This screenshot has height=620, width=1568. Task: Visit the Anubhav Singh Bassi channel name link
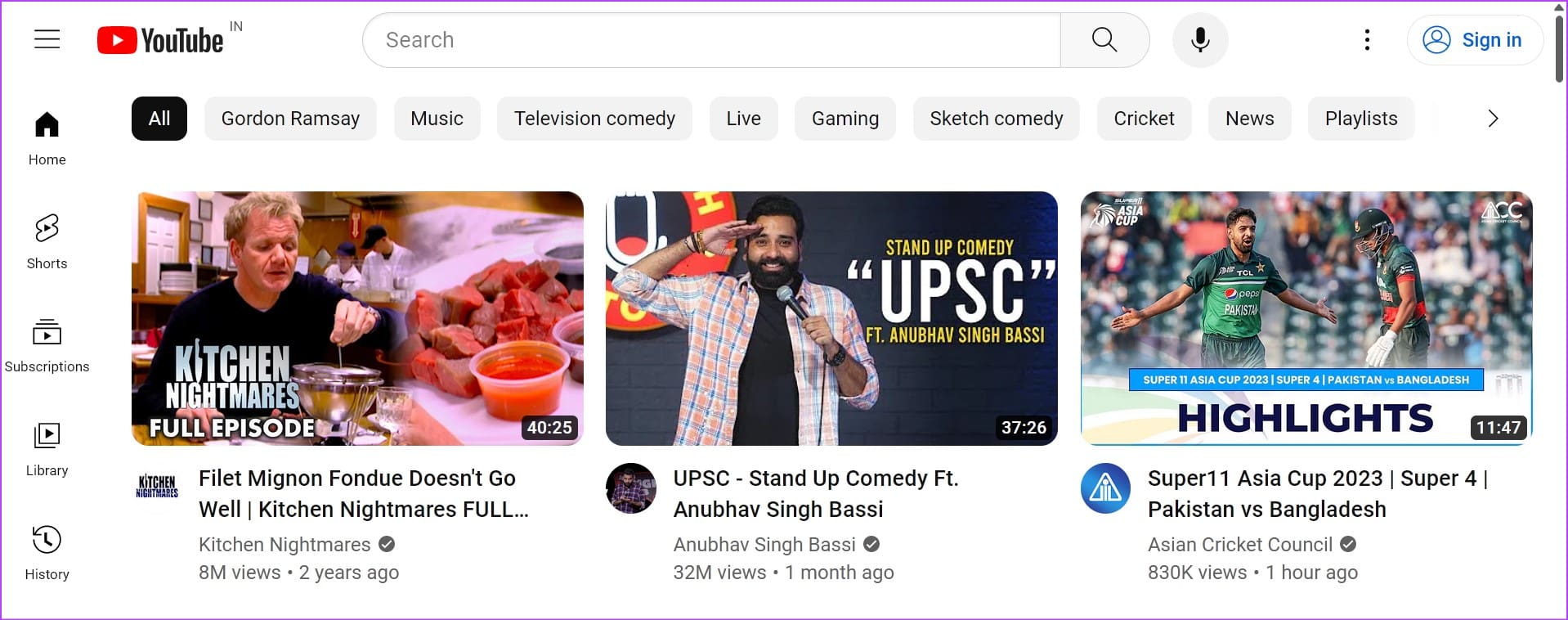(x=764, y=545)
